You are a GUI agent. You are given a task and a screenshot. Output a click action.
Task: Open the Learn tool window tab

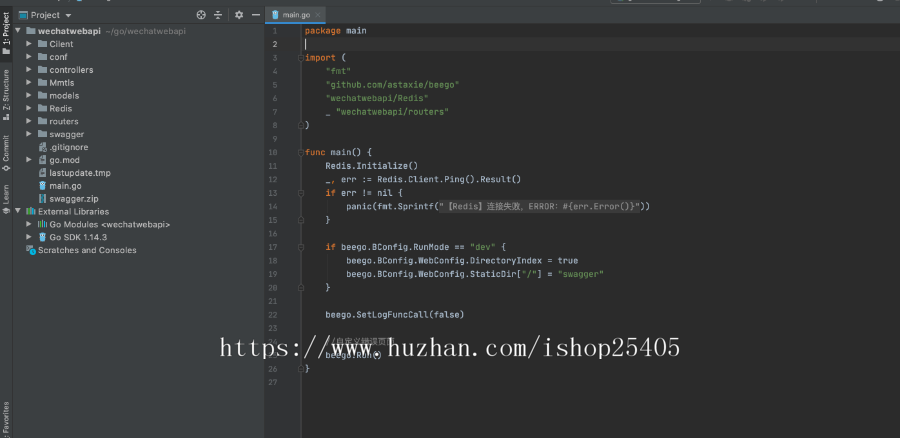pos(6,199)
